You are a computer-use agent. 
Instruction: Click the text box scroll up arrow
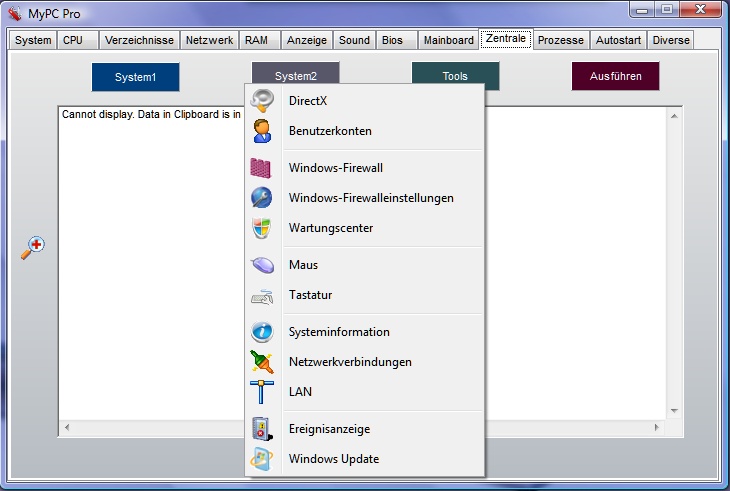pos(674,115)
